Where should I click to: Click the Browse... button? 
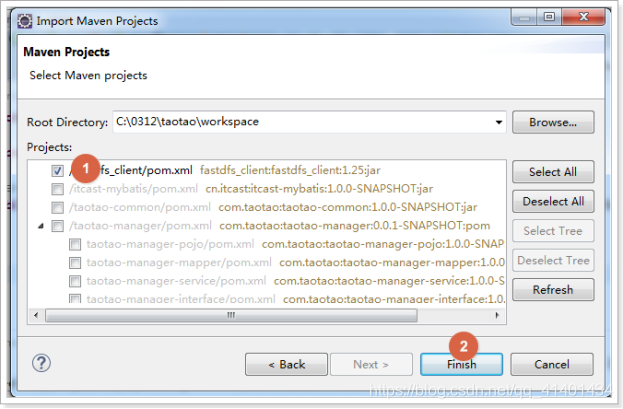pyautogui.click(x=553, y=122)
